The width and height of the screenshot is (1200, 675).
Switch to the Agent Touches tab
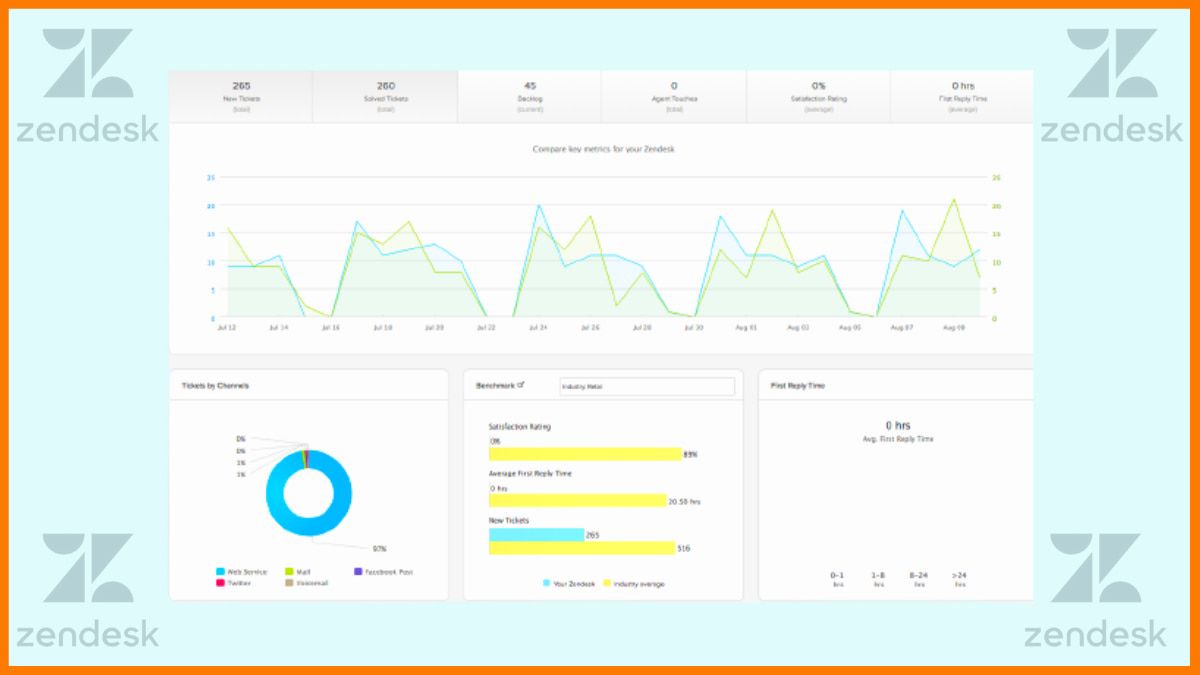pos(674,97)
